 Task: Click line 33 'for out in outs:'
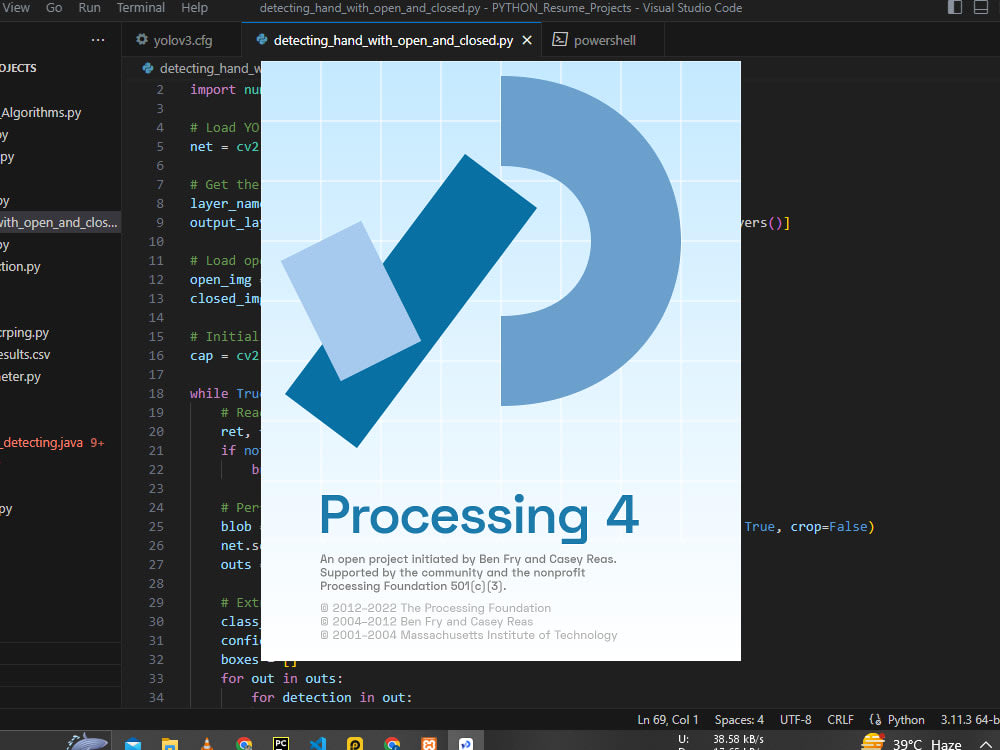coord(281,679)
